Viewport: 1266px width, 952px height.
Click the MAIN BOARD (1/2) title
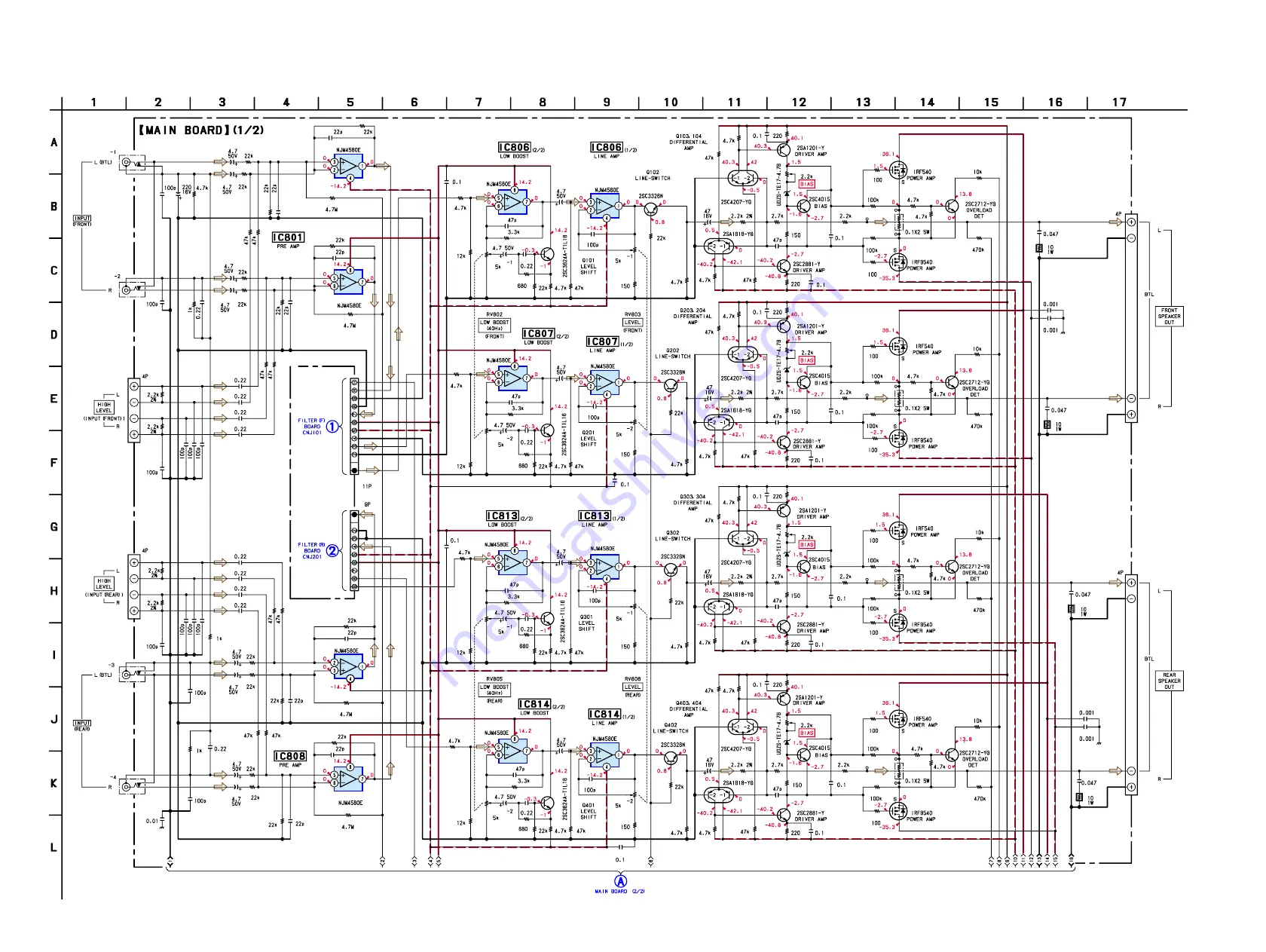(x=200, y=130)
